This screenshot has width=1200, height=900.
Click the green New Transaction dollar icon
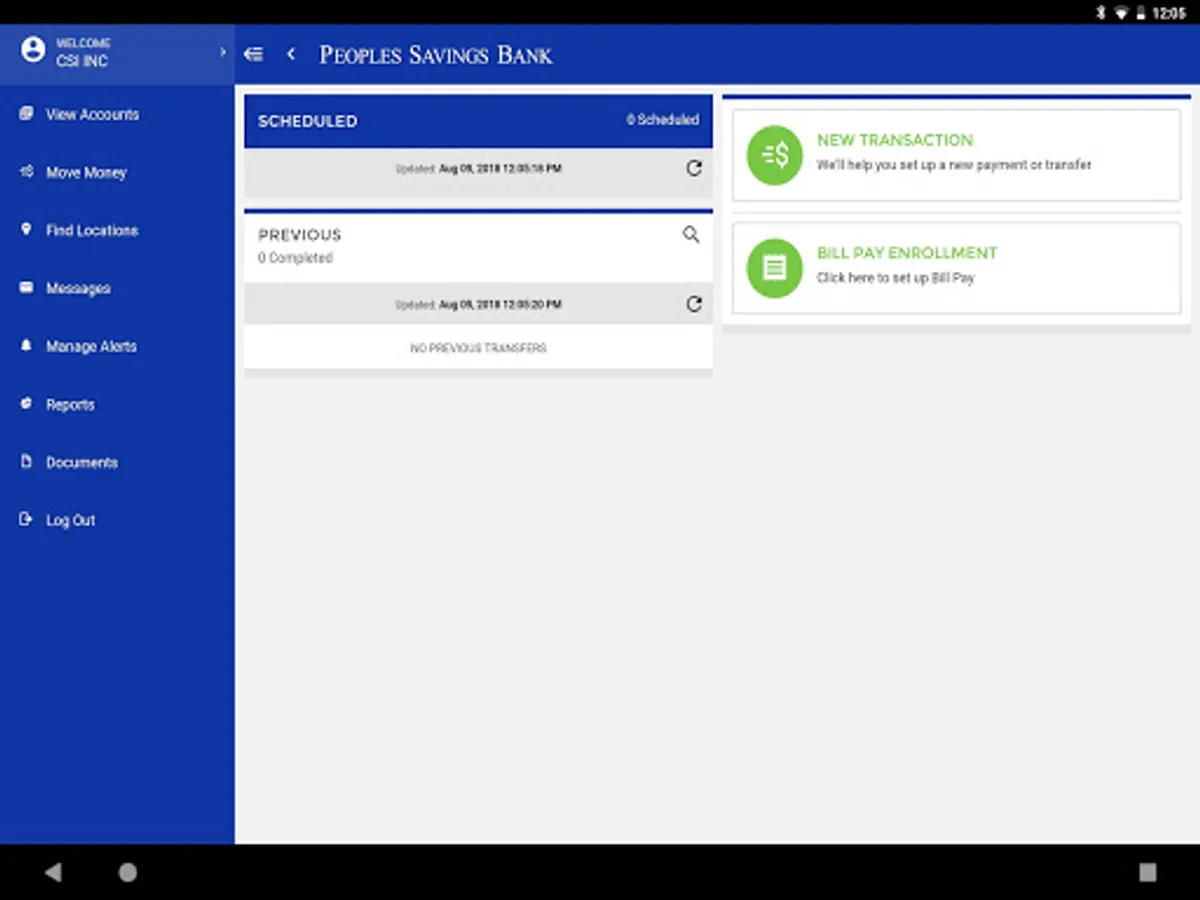[x=775, y=155]
